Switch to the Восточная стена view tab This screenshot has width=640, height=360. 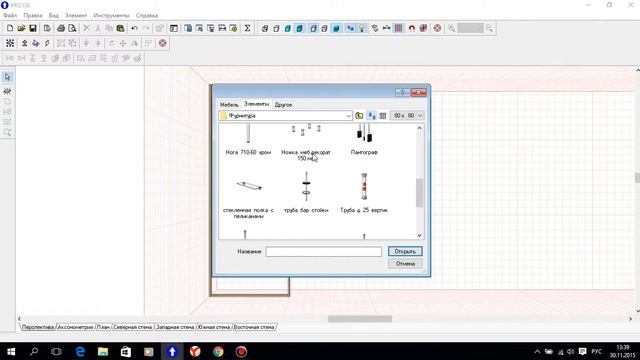click(x=253, y=327)
